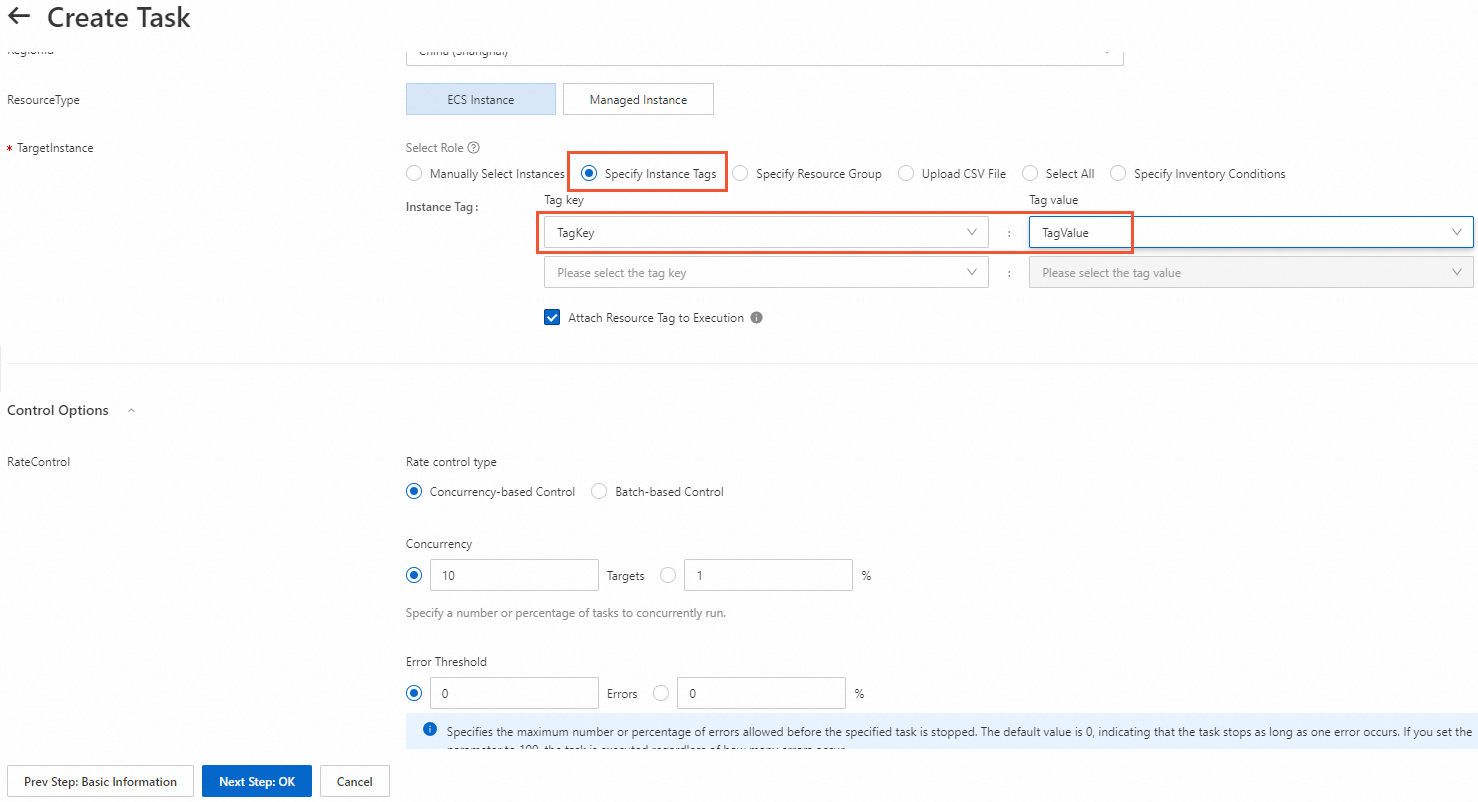Click the Cancel button
Viewport: 1478px width, 802px height.
354,782
